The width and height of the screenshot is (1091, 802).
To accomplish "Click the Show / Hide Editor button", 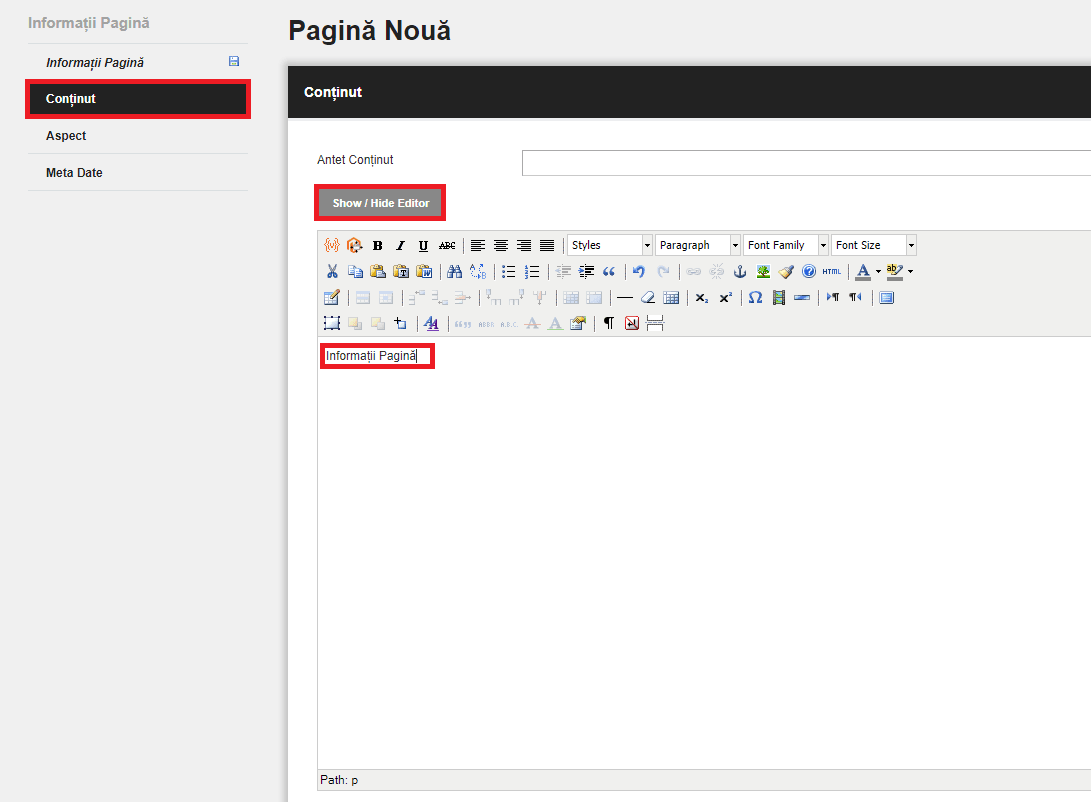I will tap(381, 203).
